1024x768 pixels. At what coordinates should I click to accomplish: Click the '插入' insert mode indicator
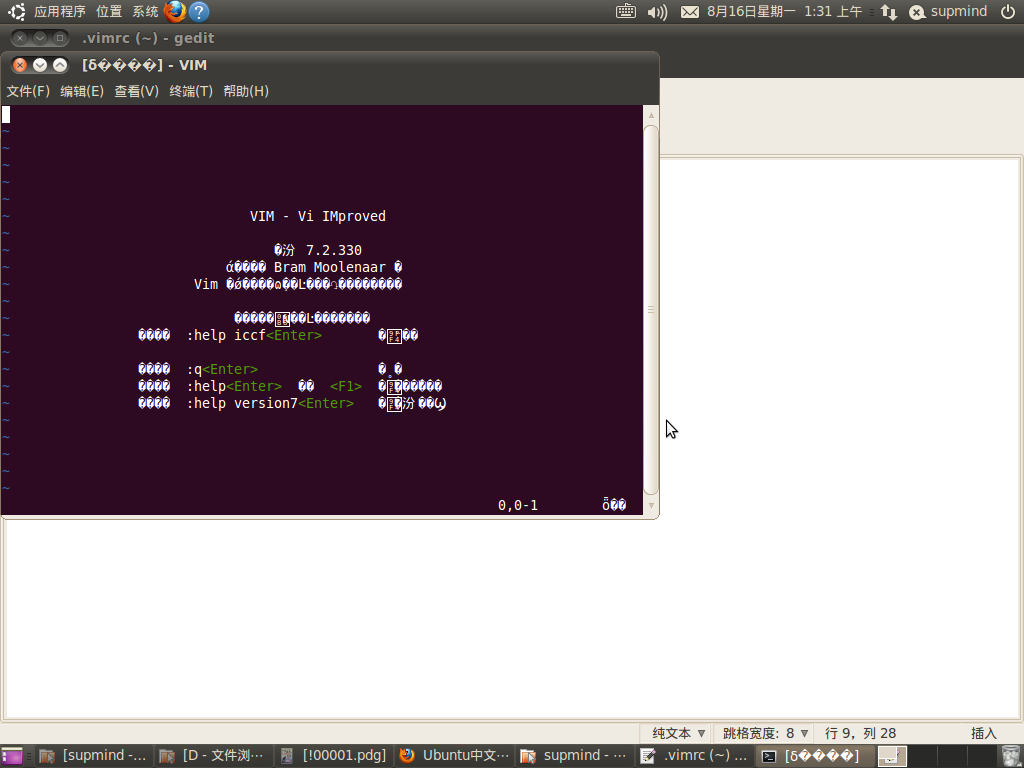click(x=984, y=733)
